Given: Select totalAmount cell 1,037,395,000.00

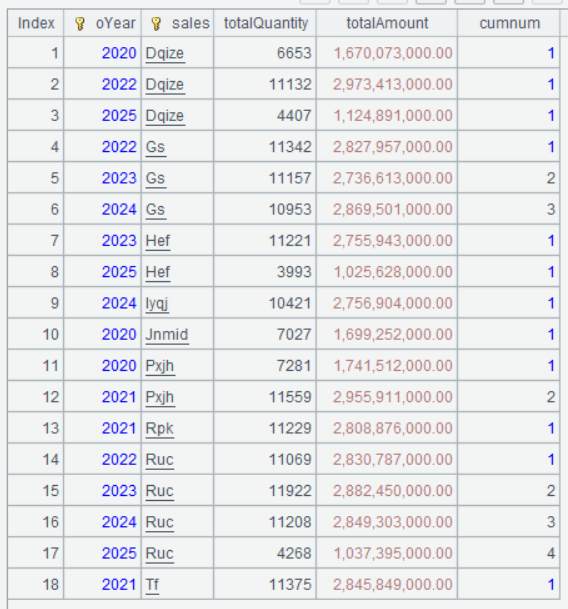Looking at the screenshot, I should (387, 553).
